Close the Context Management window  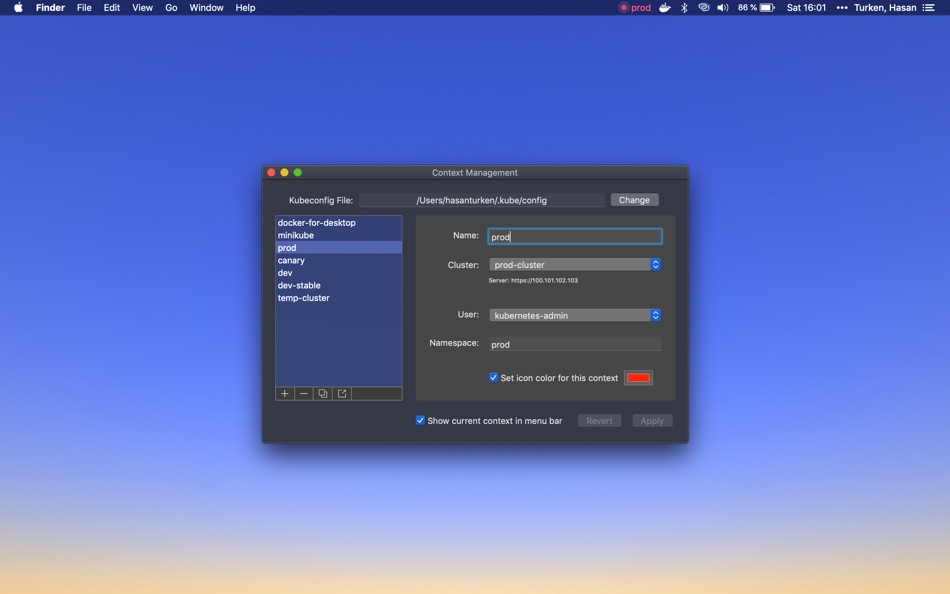(271, 173)
